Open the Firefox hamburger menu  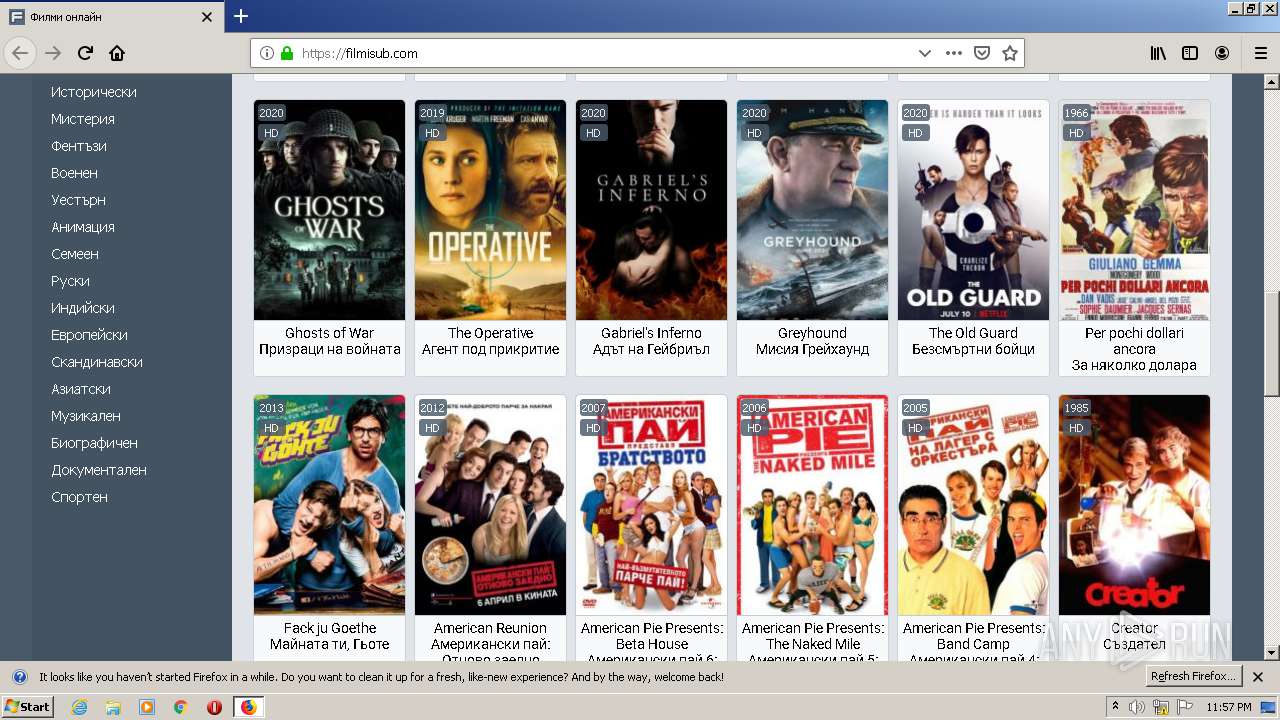click(1260, 53)
